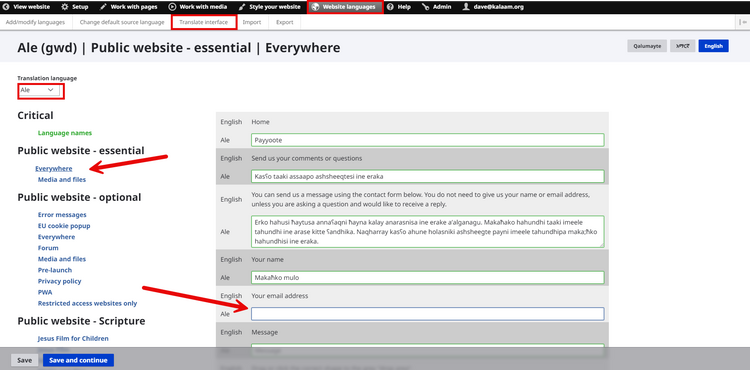The image size is (750, 370).
Task: Open Everywhere under Public website - optional
Action: [56, 237]
